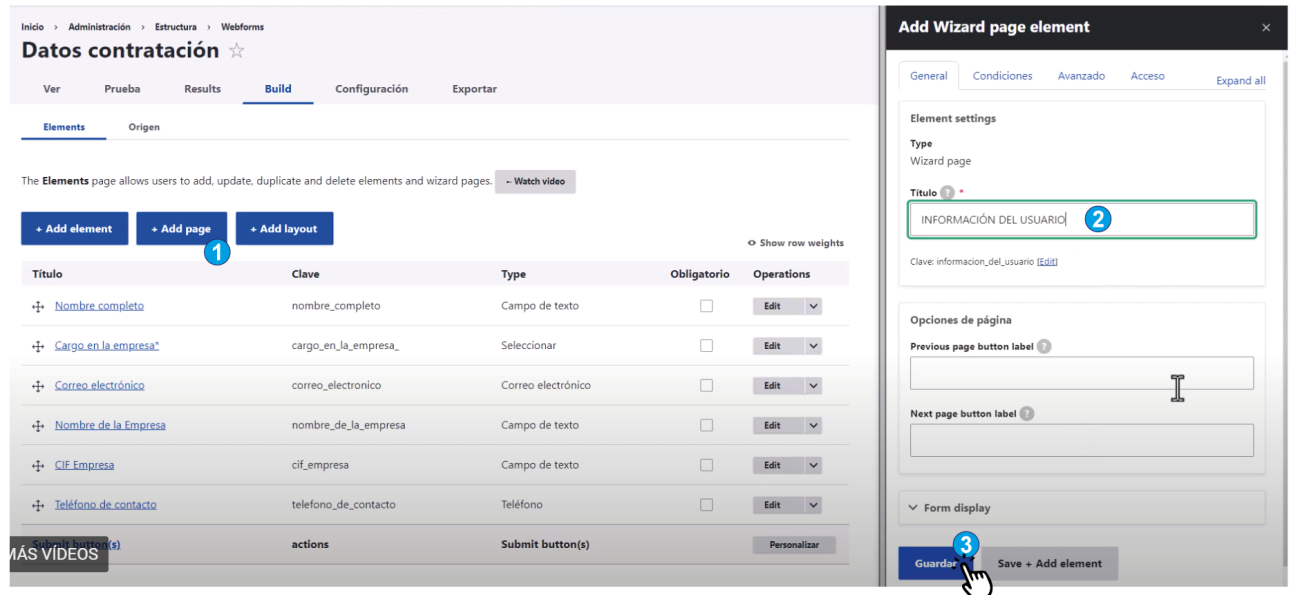Click the Título input field
The image size is (1300, 595).
click(x=1082, y=220)
